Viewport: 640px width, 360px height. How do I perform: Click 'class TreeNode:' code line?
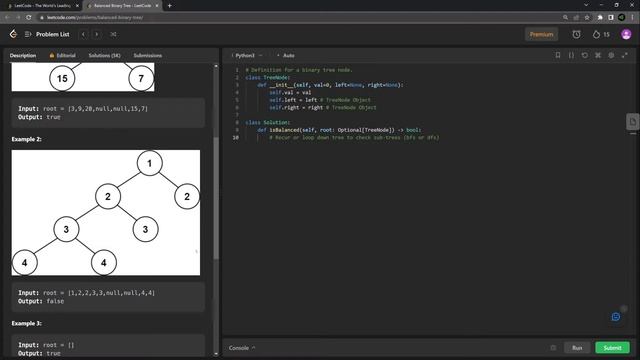click(x=268, y=78)
